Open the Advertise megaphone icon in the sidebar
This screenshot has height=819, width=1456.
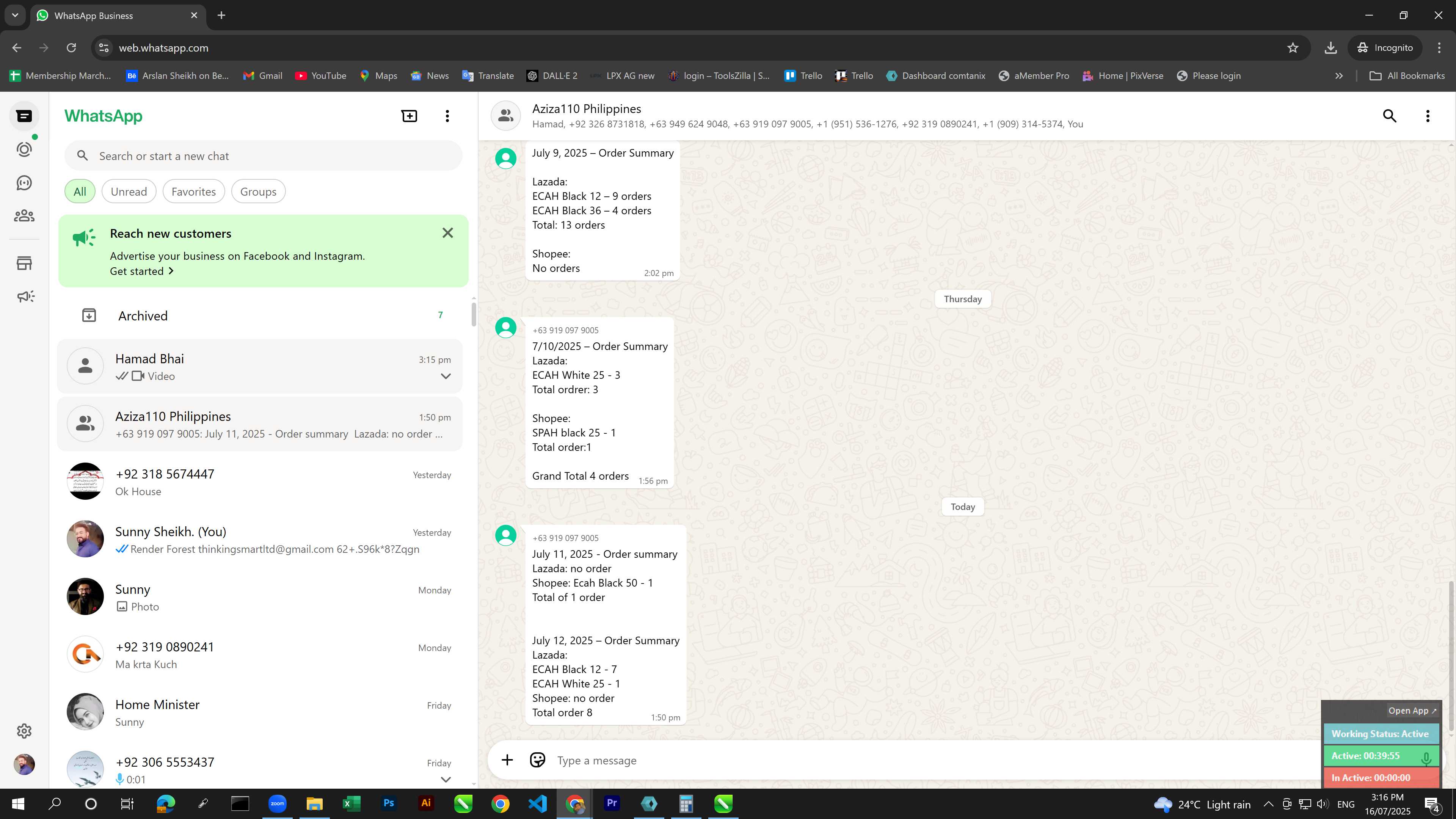point(25,296)
